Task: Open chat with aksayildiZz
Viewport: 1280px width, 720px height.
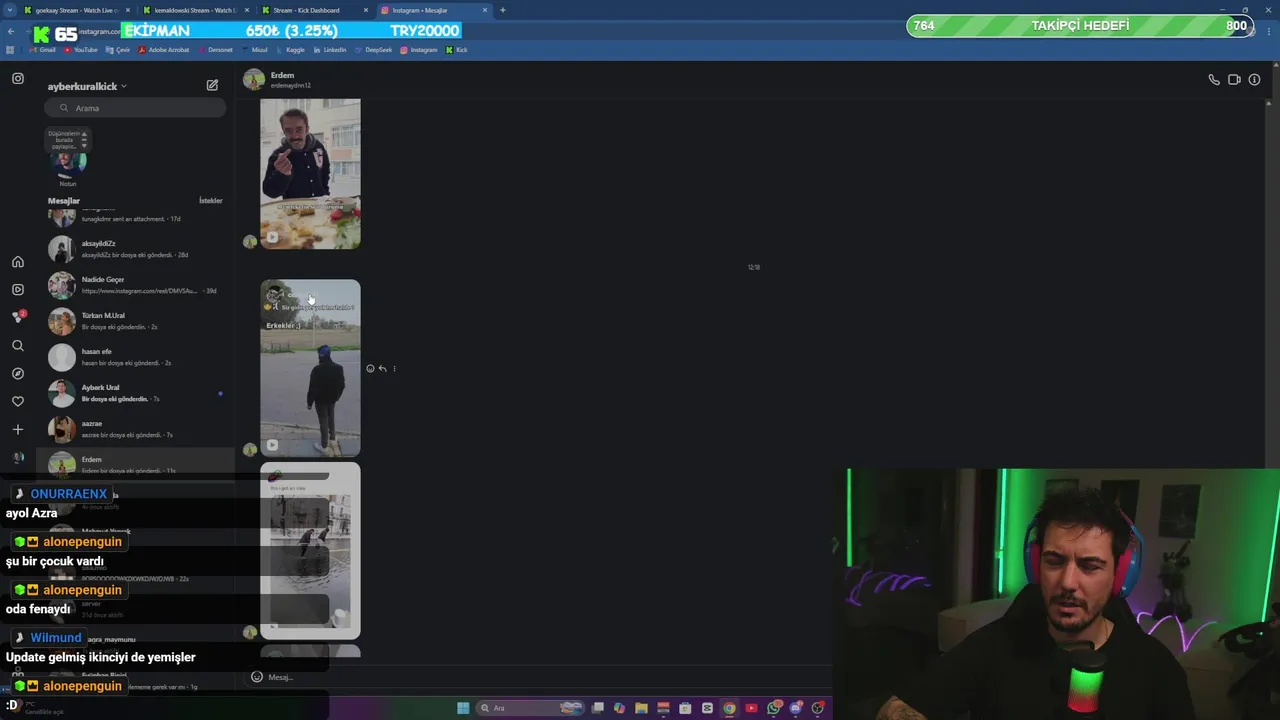Action: (135, 249)
